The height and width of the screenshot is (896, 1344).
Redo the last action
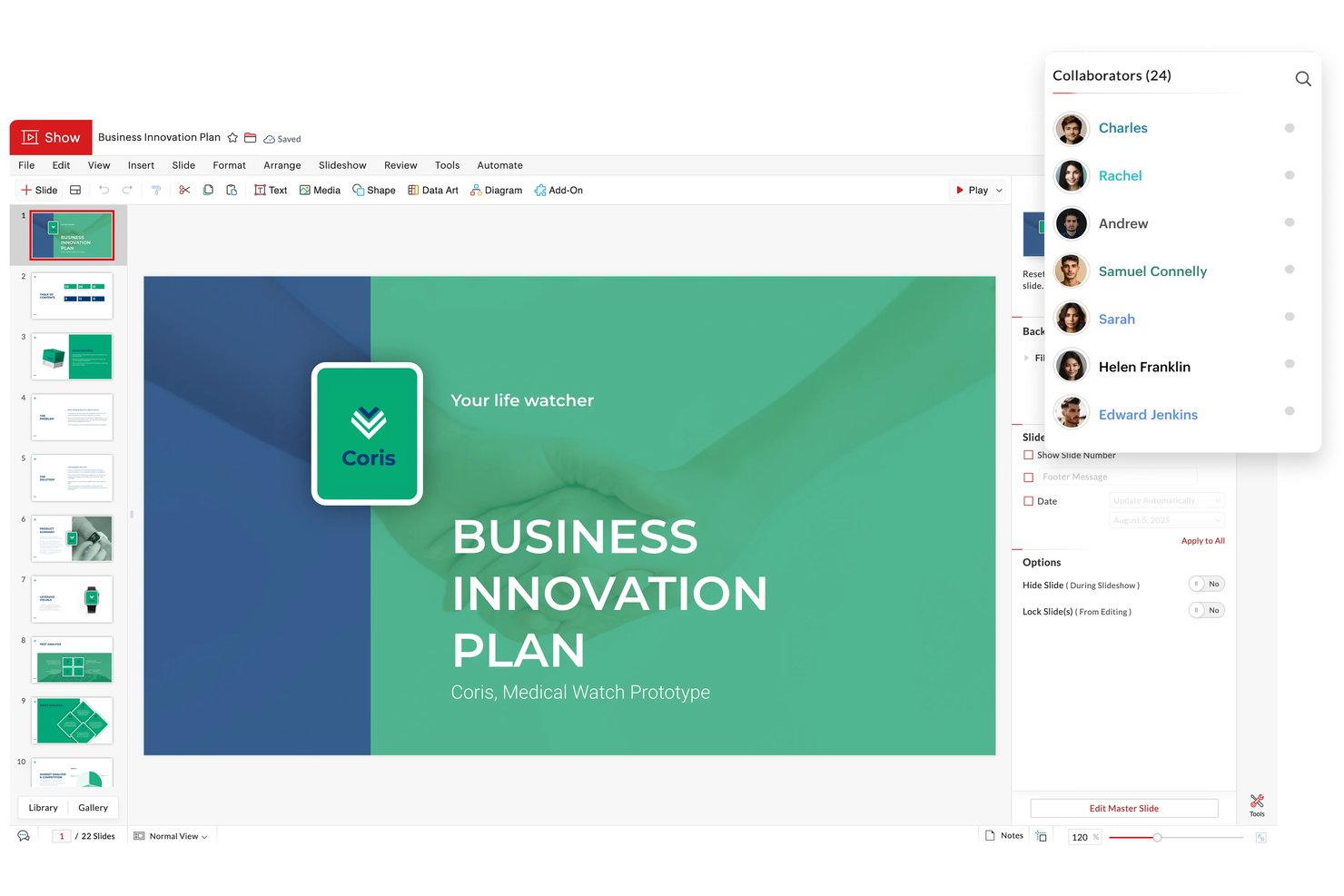point(127,190)
